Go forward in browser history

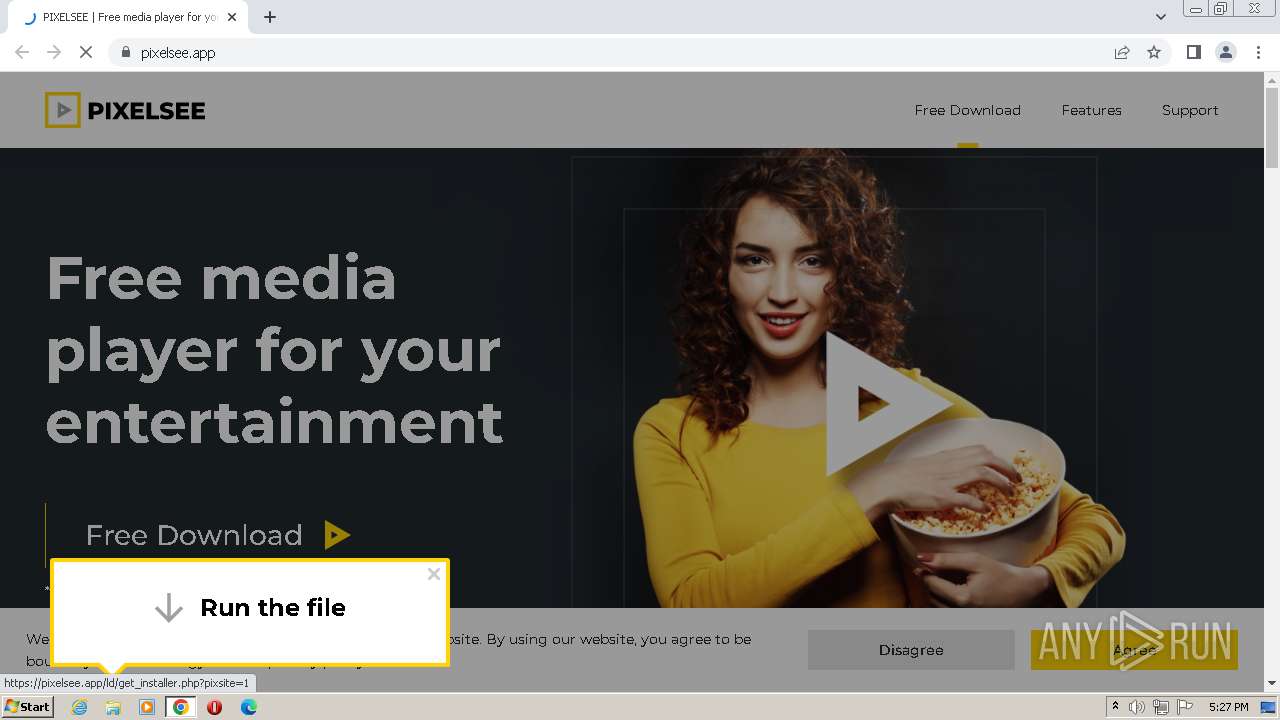[54, 53]
